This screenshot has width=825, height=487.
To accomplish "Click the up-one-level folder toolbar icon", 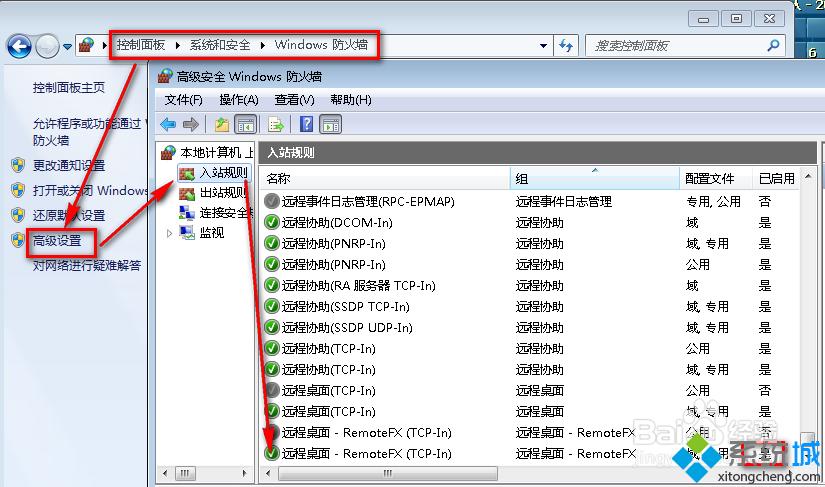I will tap(222, 125).
